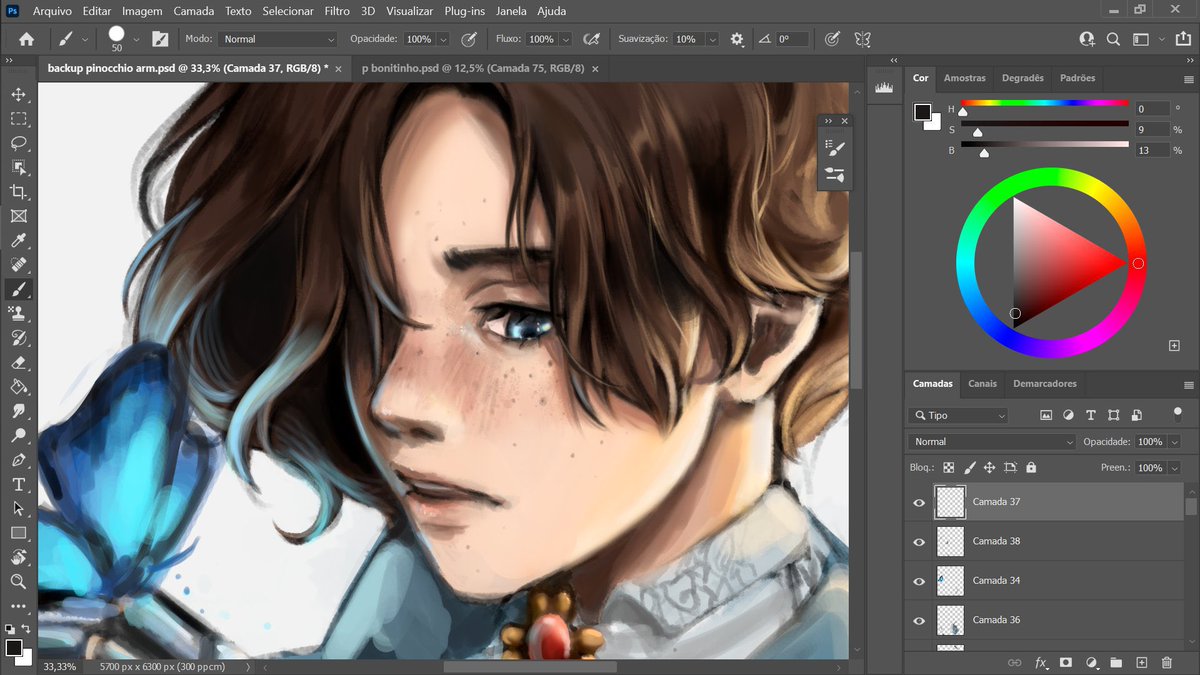Select the Object Selection tool
The height and width of the screenshot is (675, 1200).
point(18,167)
